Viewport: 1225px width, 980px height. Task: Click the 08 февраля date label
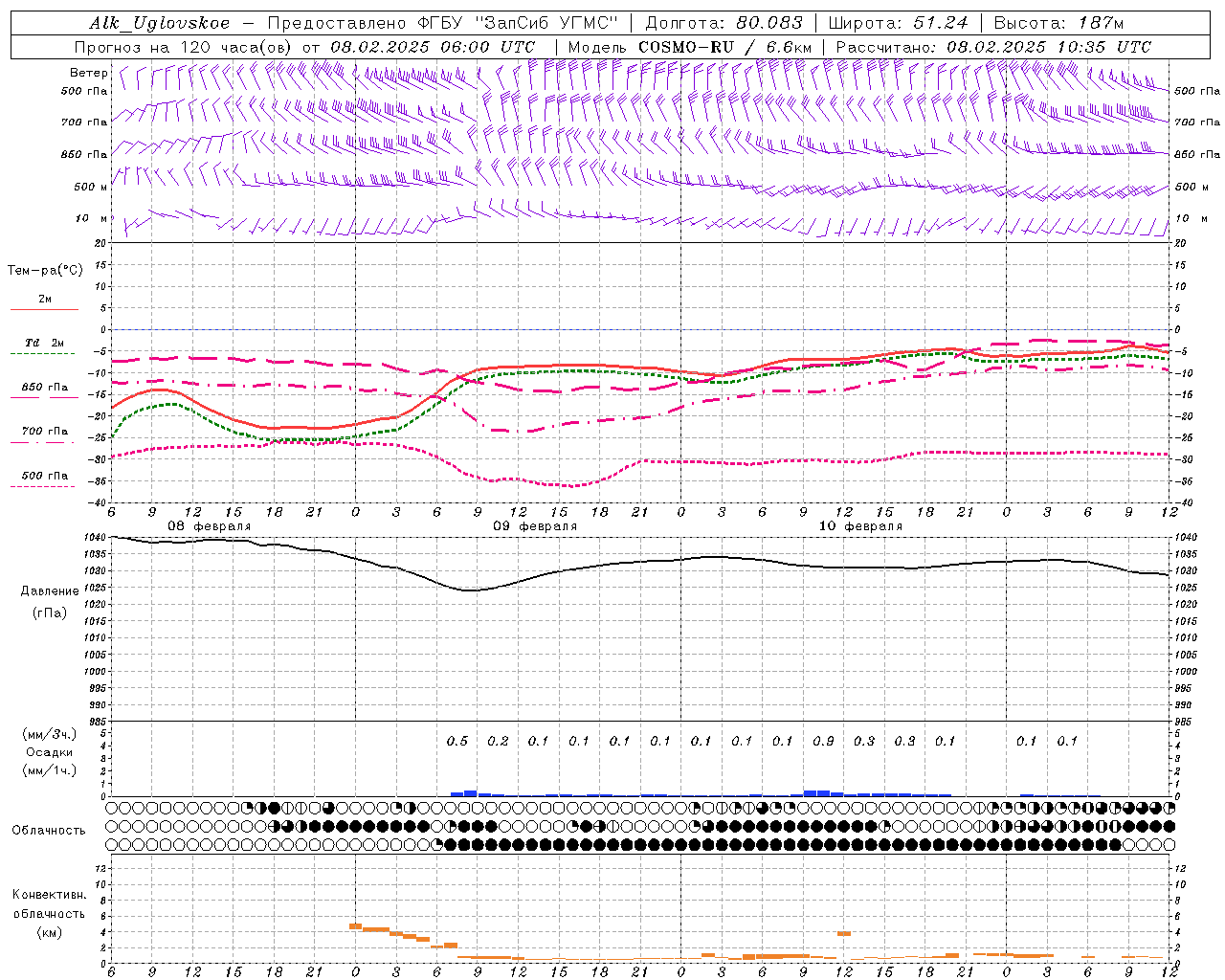pyautogui.click(x=210, y=526)
